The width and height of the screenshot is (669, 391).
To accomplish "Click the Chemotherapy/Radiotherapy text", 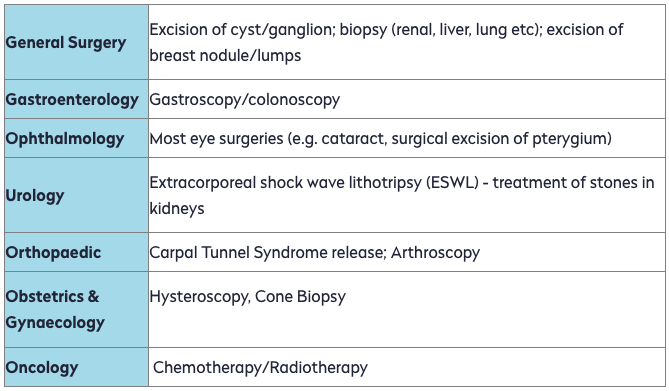I will 260,368.
